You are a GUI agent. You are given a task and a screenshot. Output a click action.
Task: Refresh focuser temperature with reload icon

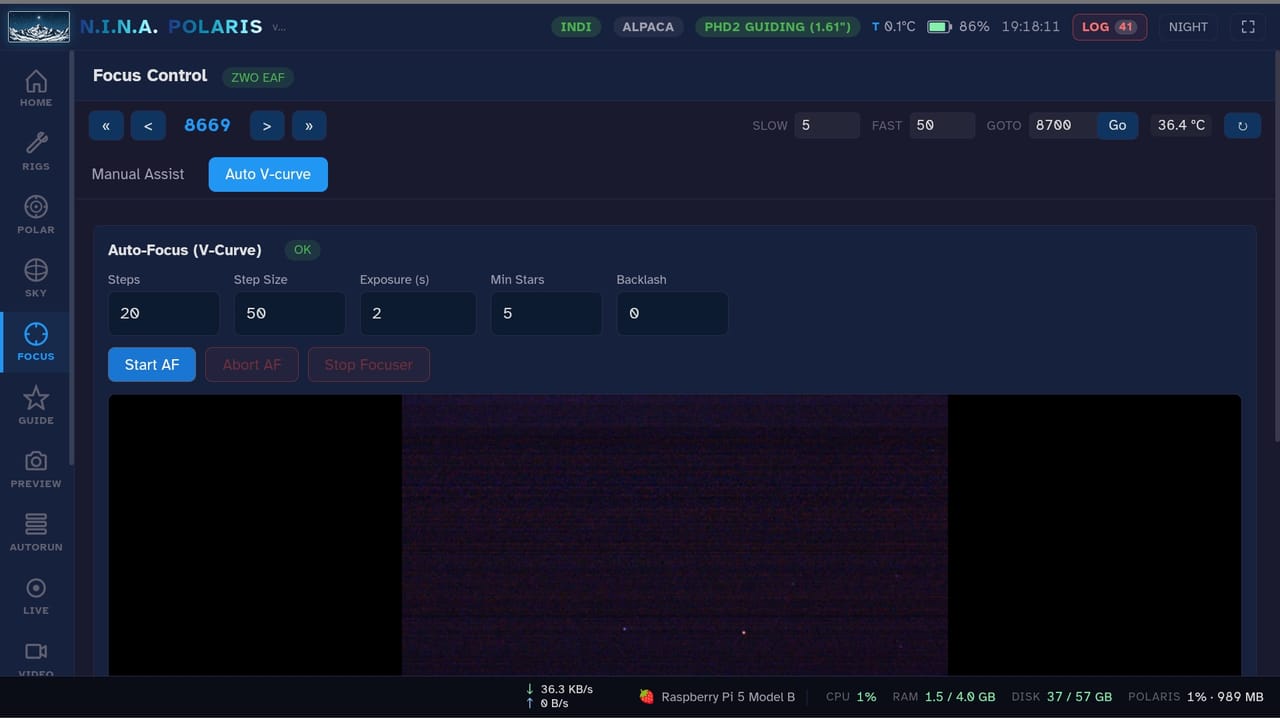1243,126
